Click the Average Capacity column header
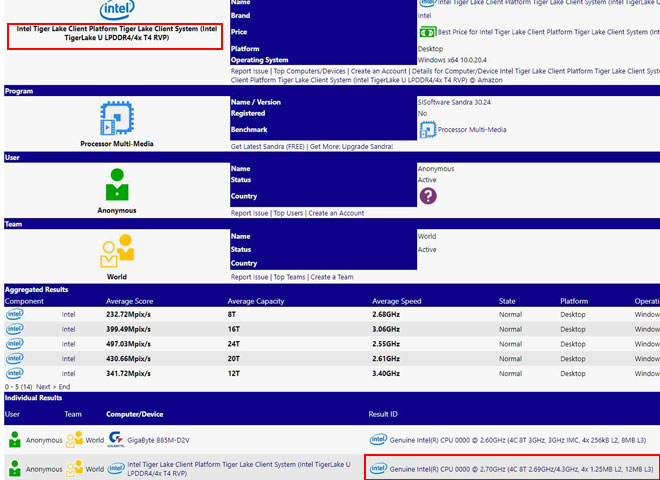 point(256,301)
